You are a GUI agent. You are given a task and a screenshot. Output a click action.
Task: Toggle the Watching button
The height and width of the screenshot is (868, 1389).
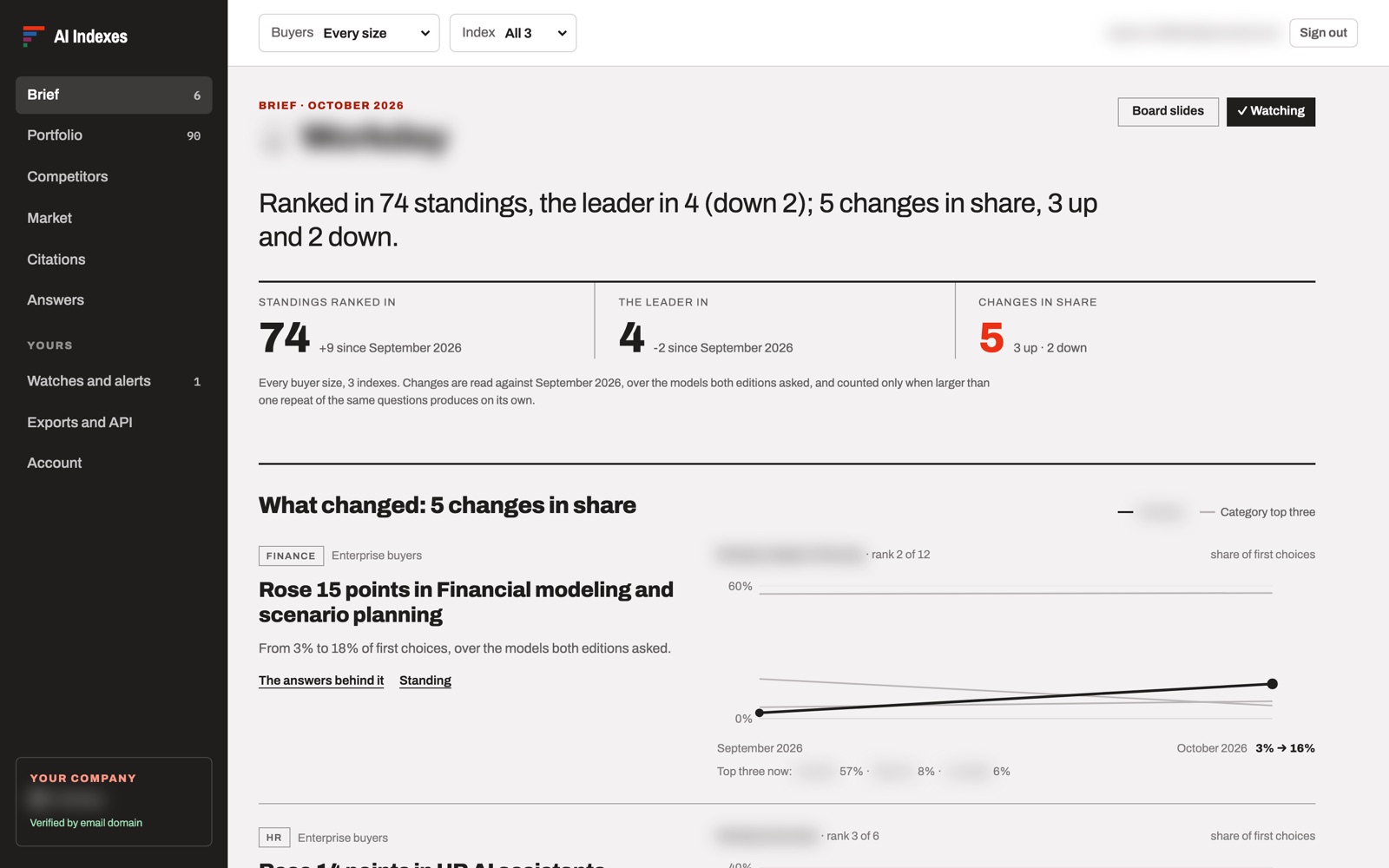(1271, 111)
